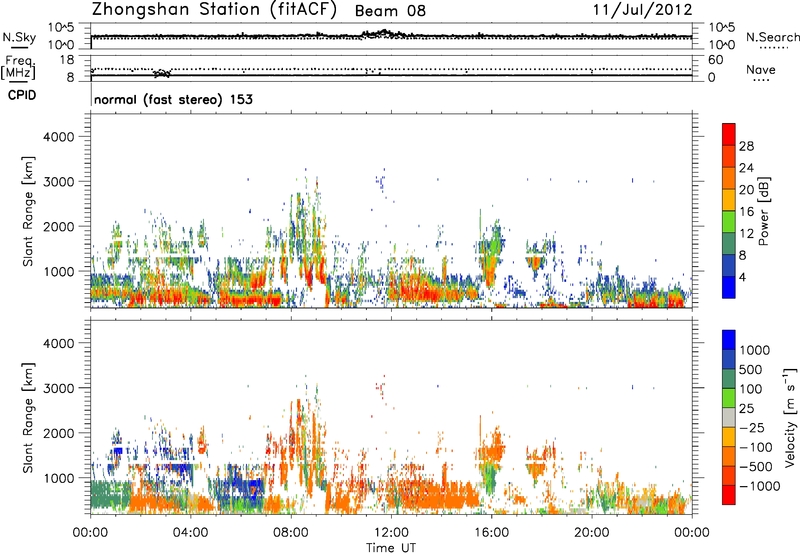Click the left '10^5' noise axis tick
Image resolution: width=800 pixels, height=554 pixels.
tap(61, 28)
